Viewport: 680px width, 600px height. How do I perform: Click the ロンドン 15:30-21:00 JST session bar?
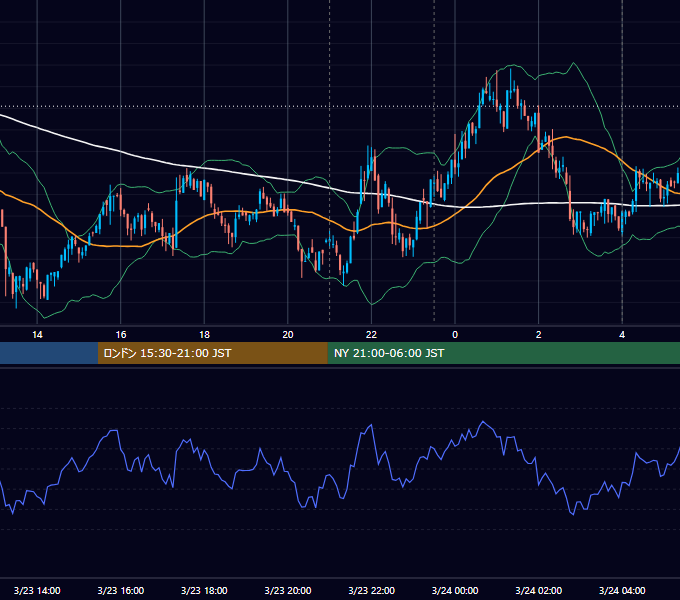(x=212, y=353)
